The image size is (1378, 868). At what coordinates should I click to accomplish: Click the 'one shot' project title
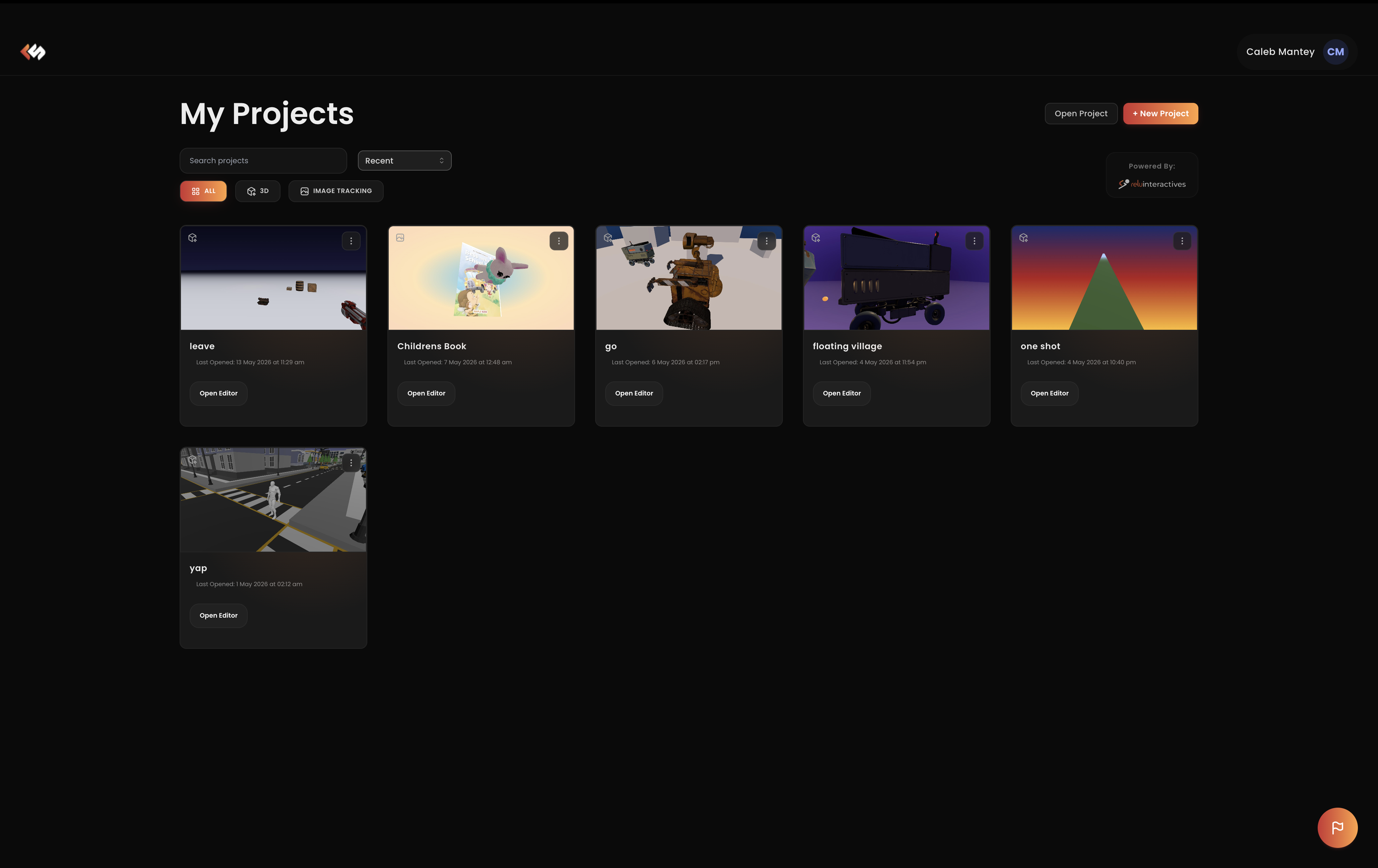click(1040, 346)
